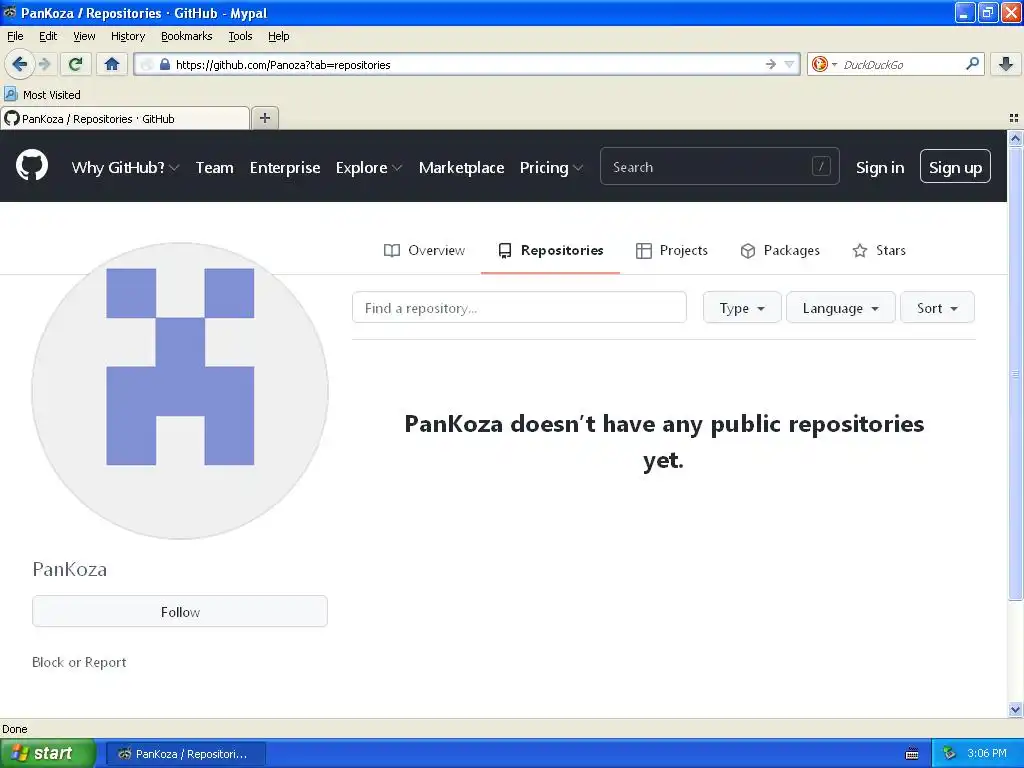Screen dimensions: 1024x768
Task: Click the PanKoza profile avatar image
Action: tap(180, 391)
